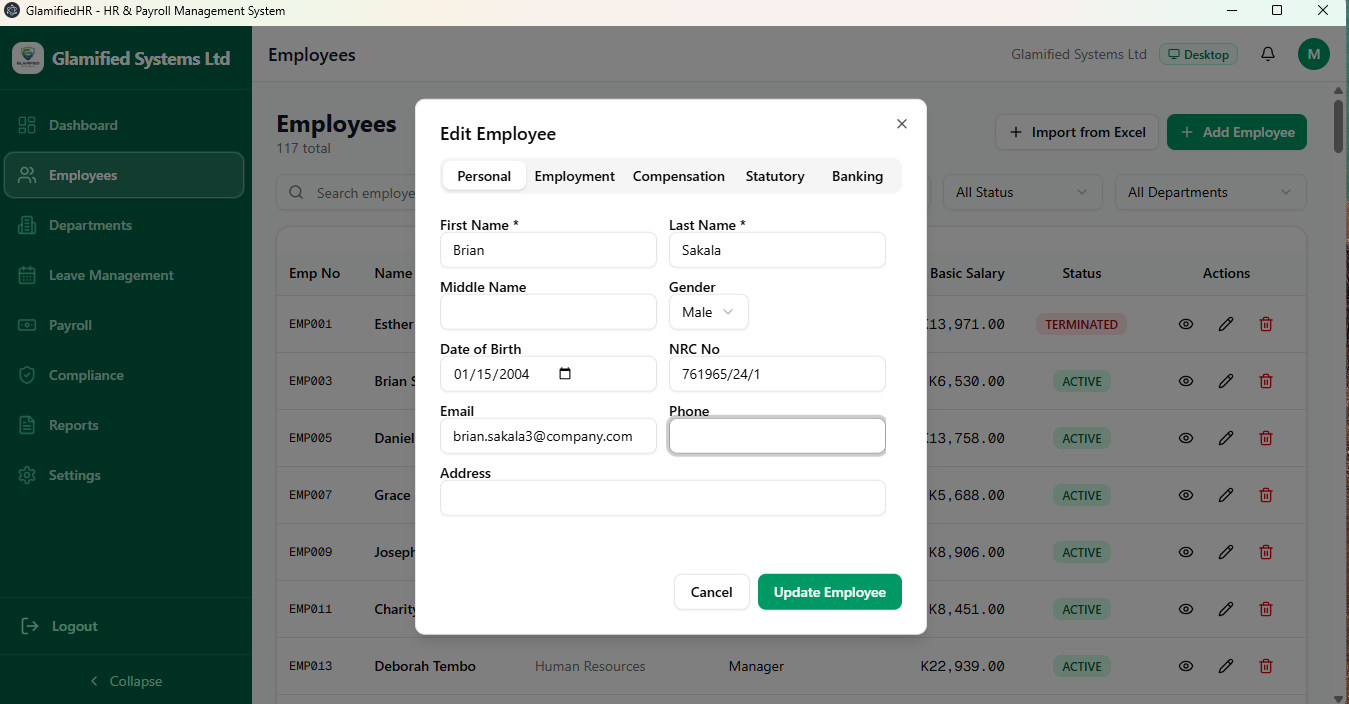Delete EMP005 with trash icon
Screen dimensions: 1349x704
(x=1266, y=438)
